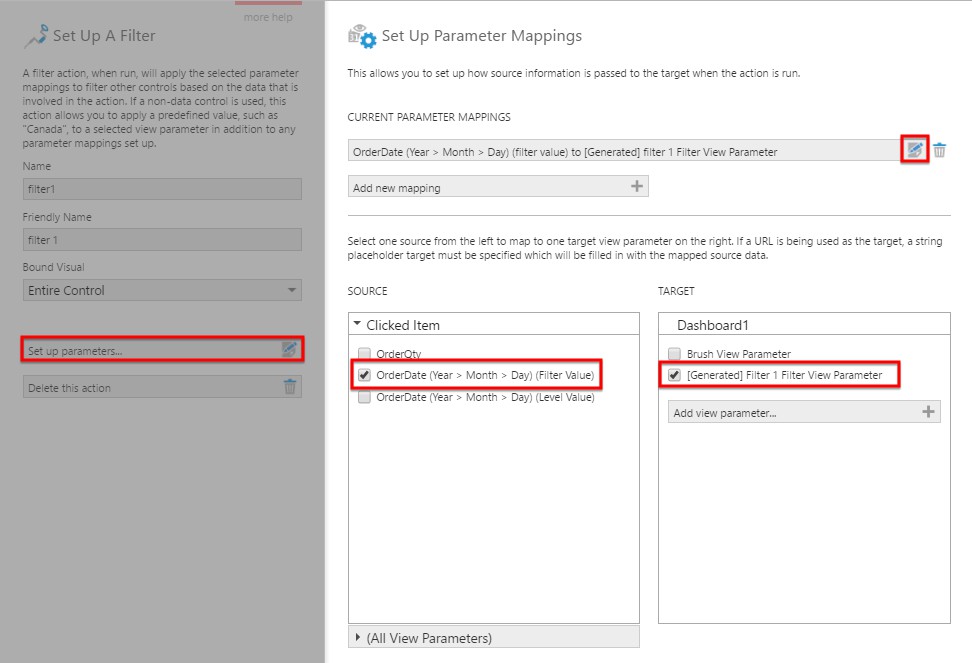Click the pencil icon to edit the OrderDate mapping
The width and height of the screenshot is (972, 663).
(x=915, y=150)
